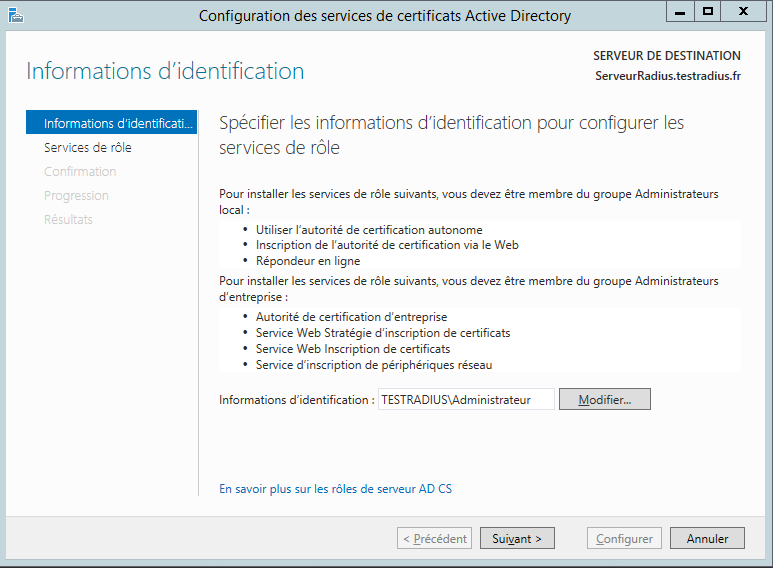Click the ServeurRadius.testradius.fr destination server name
773x568 pixels.
tap(667, 76)
